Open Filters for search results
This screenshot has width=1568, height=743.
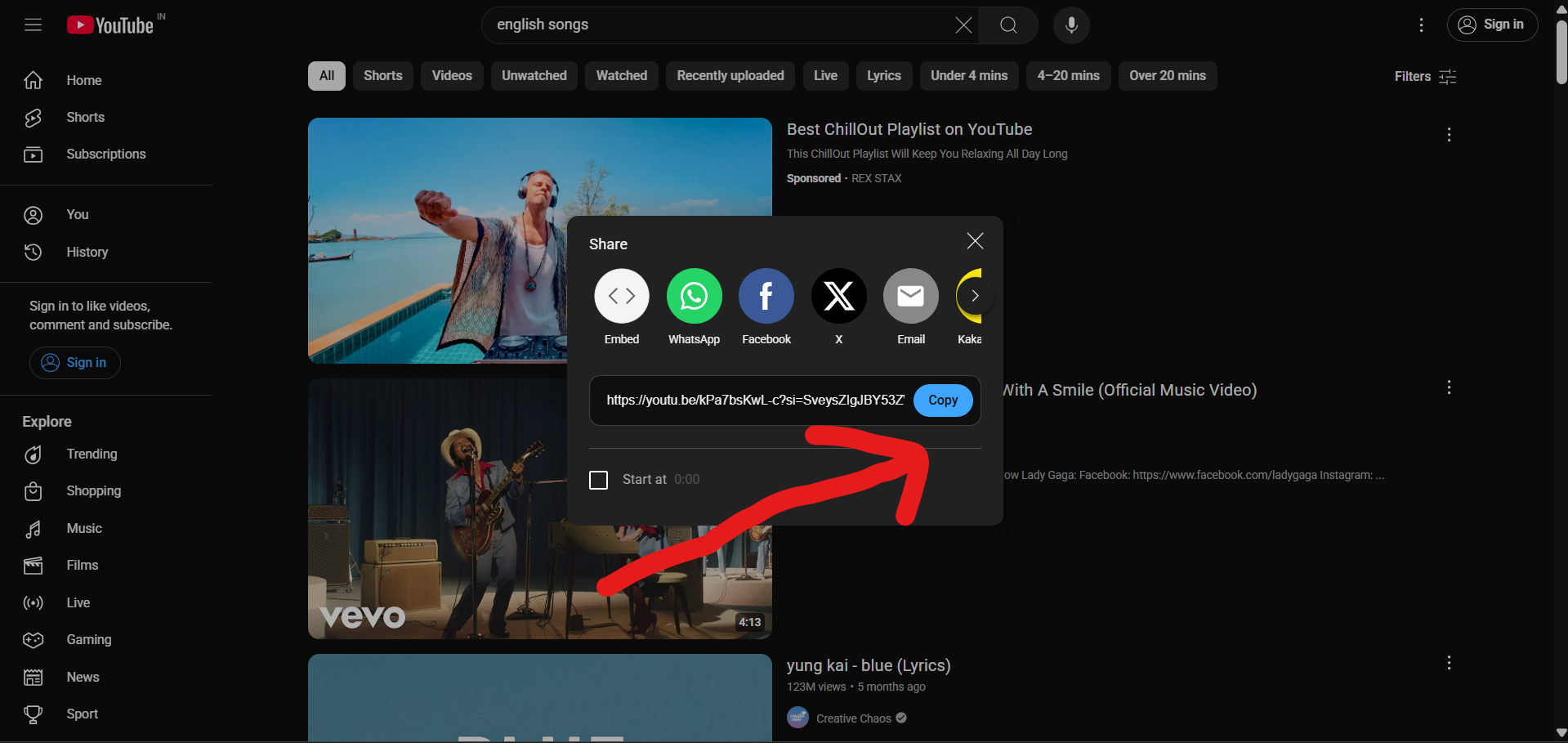tap(1426, 76)
